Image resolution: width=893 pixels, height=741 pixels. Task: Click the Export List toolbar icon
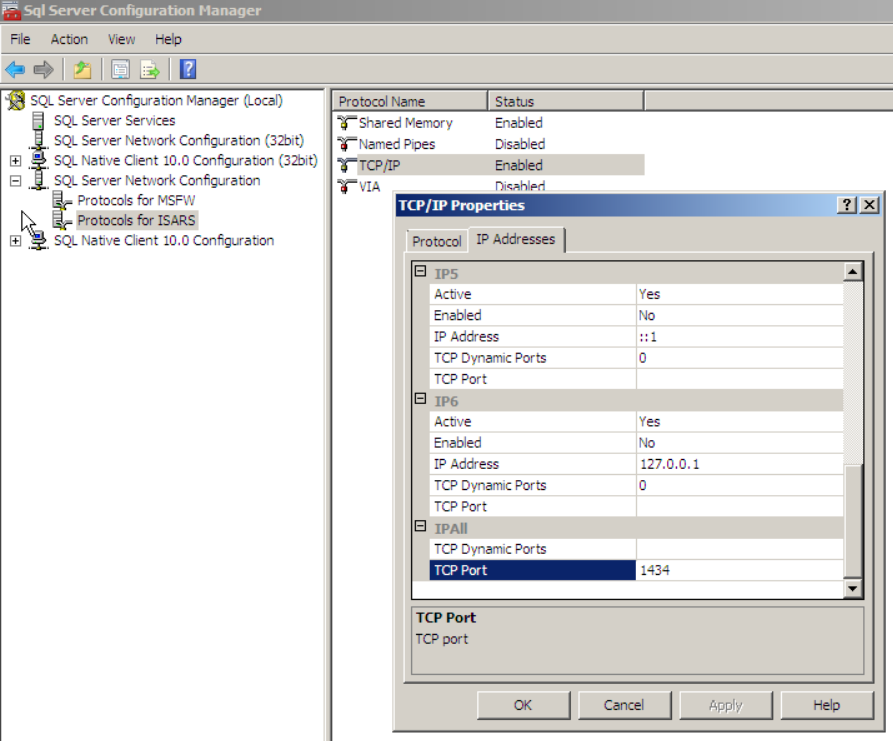[x=150, y=69]
